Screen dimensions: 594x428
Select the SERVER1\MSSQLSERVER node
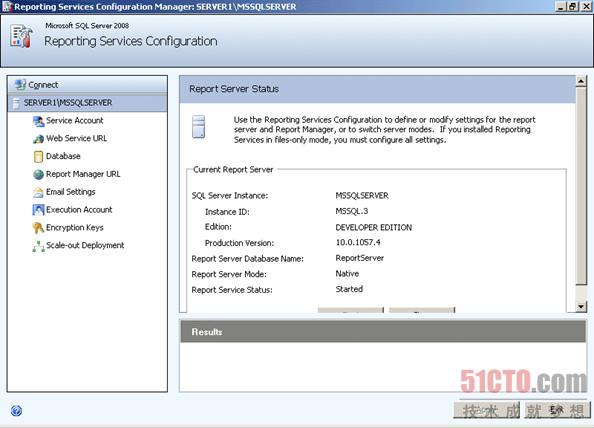point(87,103)
